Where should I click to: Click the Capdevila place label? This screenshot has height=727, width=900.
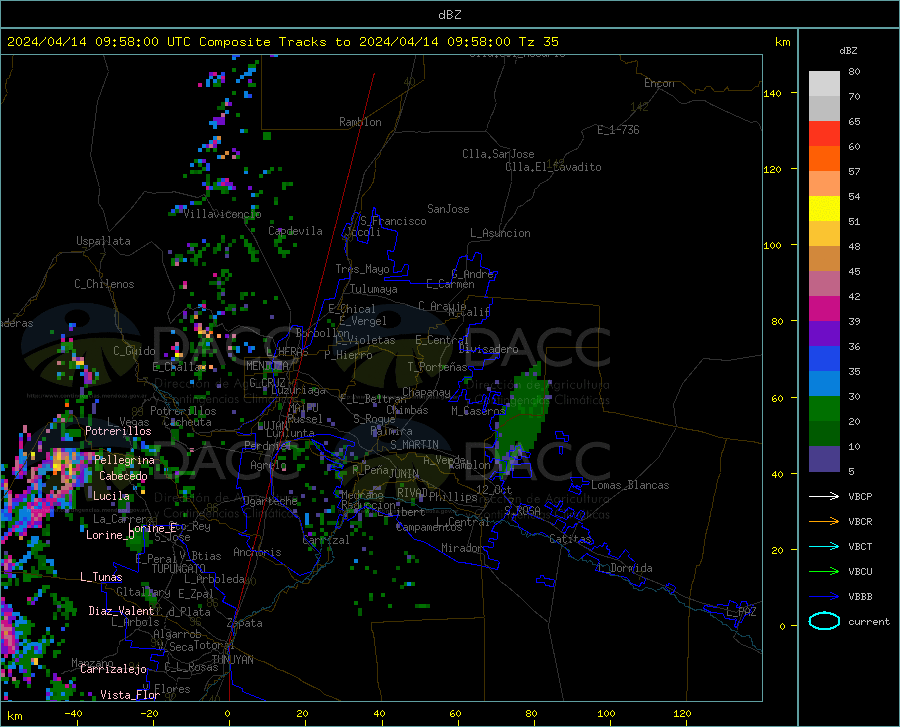(295, 231)
